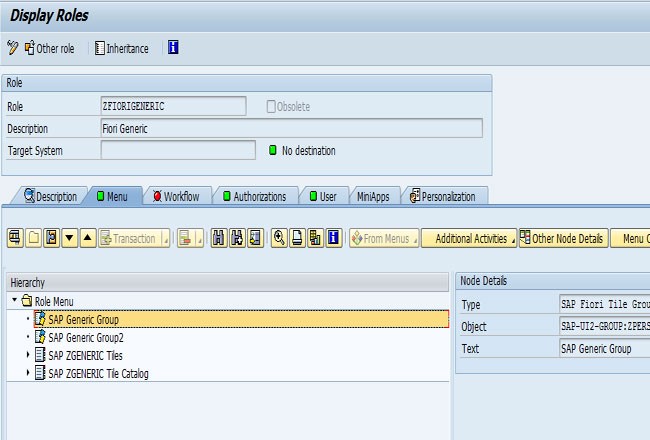Select the catalog icon of SAP ZGENERIC Tiles
650x440 pixels.
pos(40,355)
